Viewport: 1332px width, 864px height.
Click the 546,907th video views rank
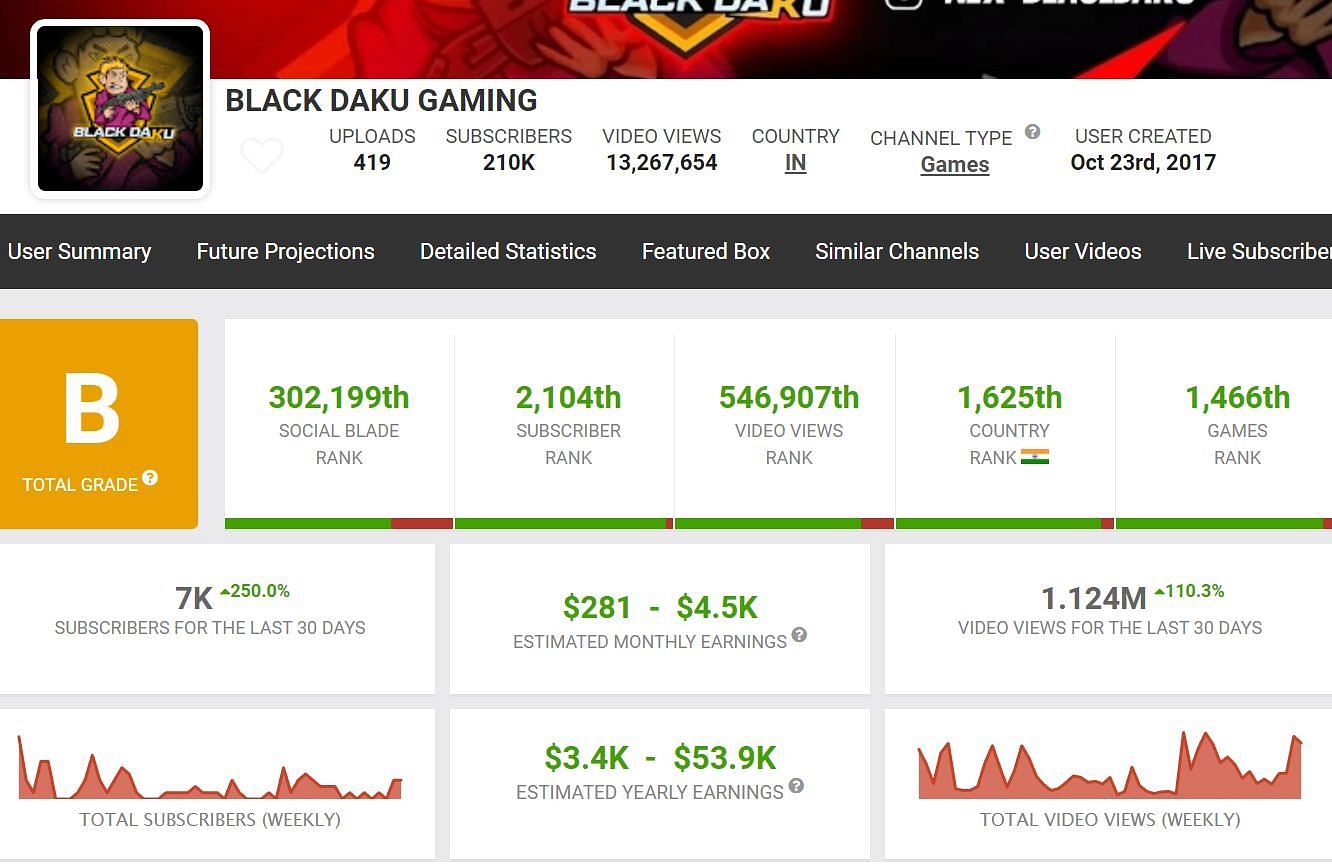pyautogui.click(x=789, y=397)
